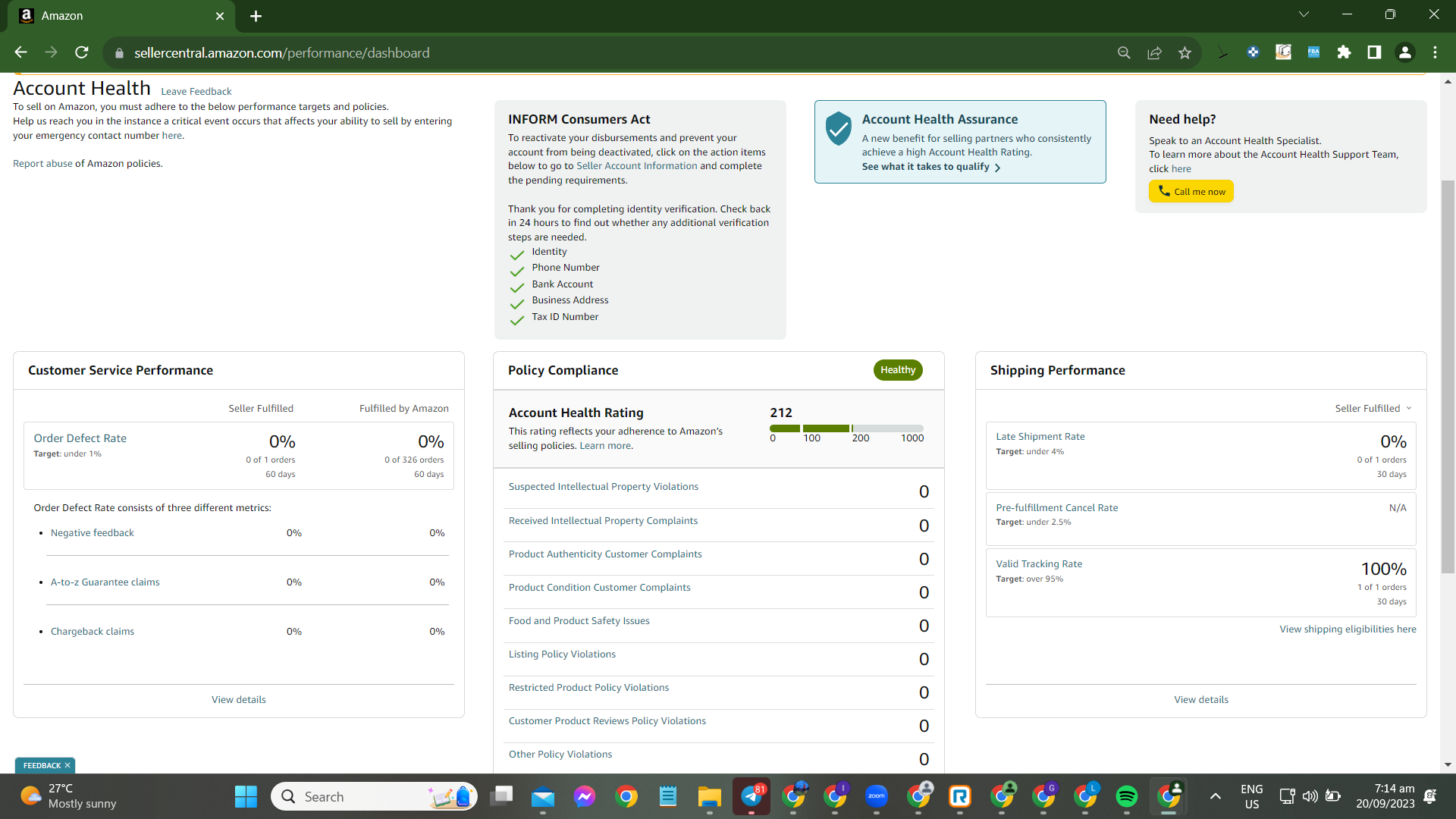Expand the Seller Fulfilled shipping dropdown
Image resolution: width=1456 pixels, height=819 pixels.
point(1373,409)
